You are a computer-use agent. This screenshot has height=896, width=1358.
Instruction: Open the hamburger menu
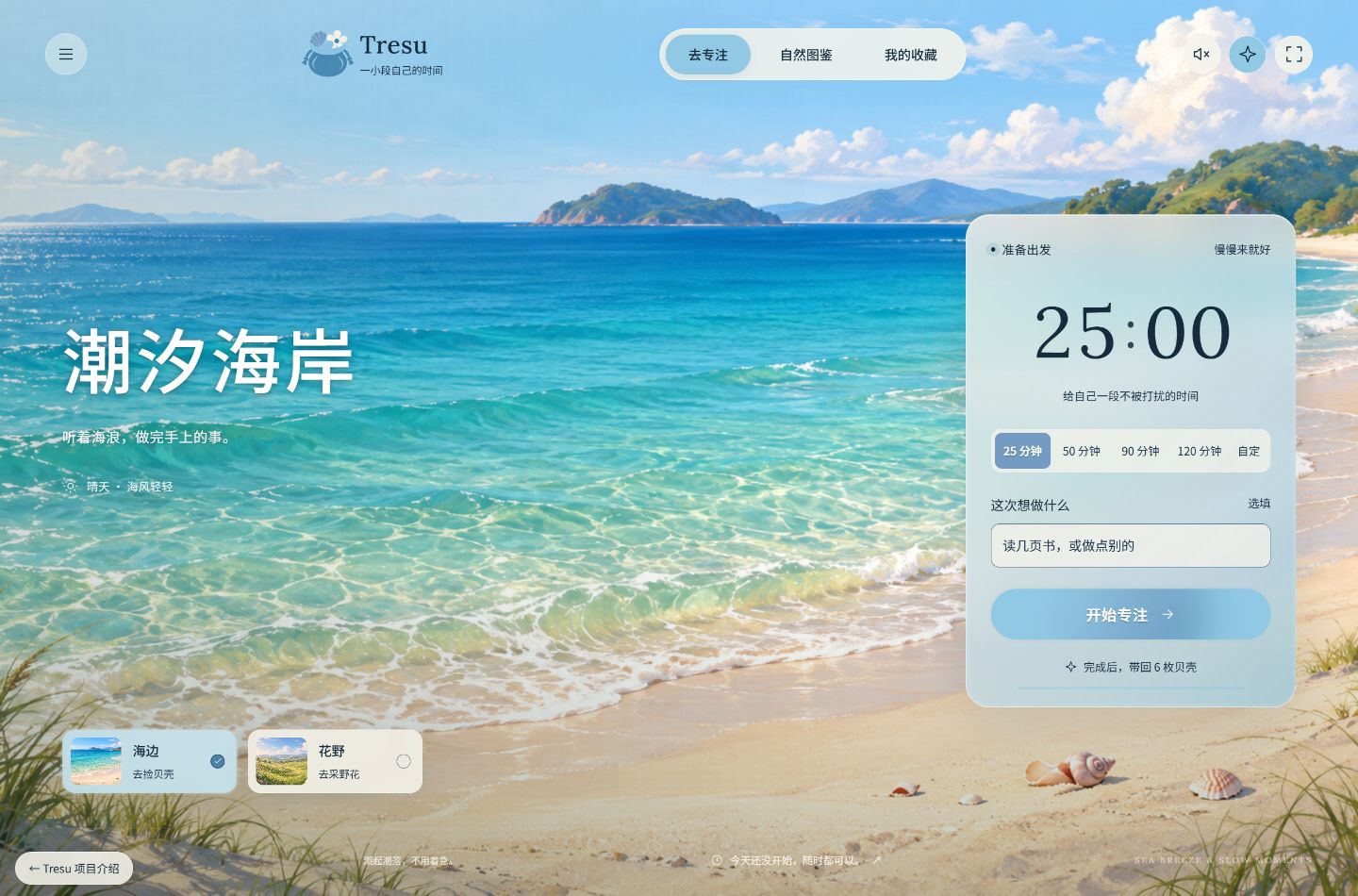(x=66, y=55)
